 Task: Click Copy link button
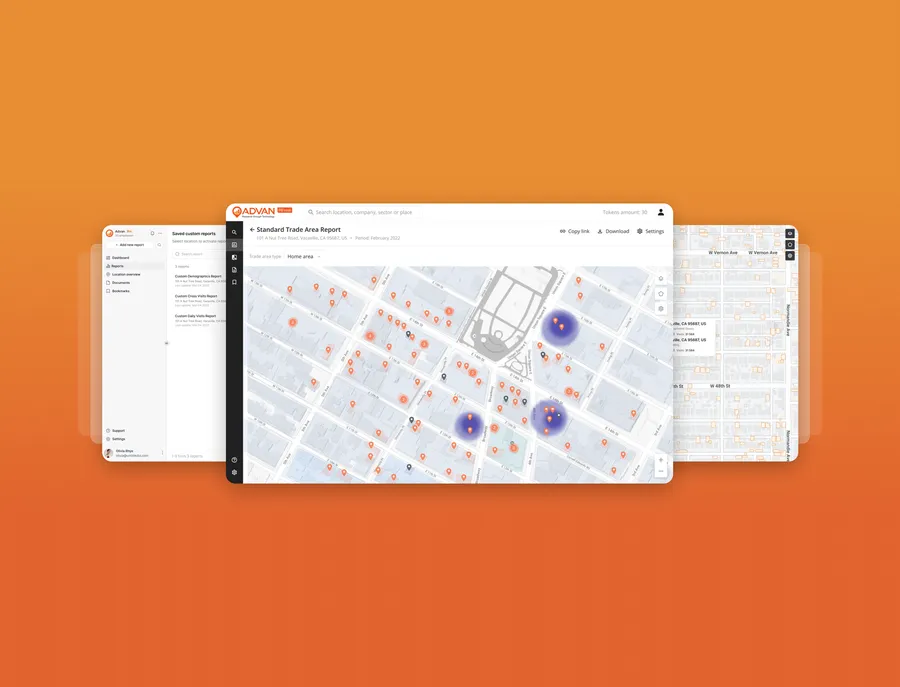click(575, 231)
